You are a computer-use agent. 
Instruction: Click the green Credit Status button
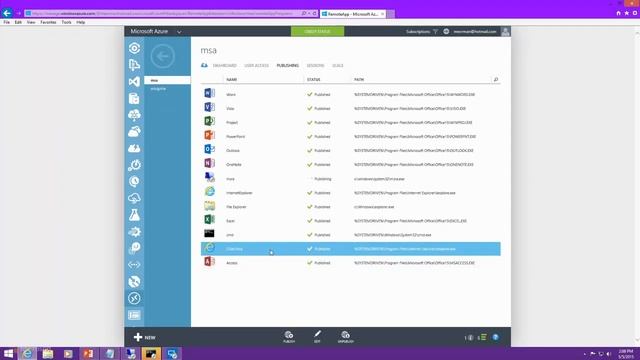tap(317, 31)
